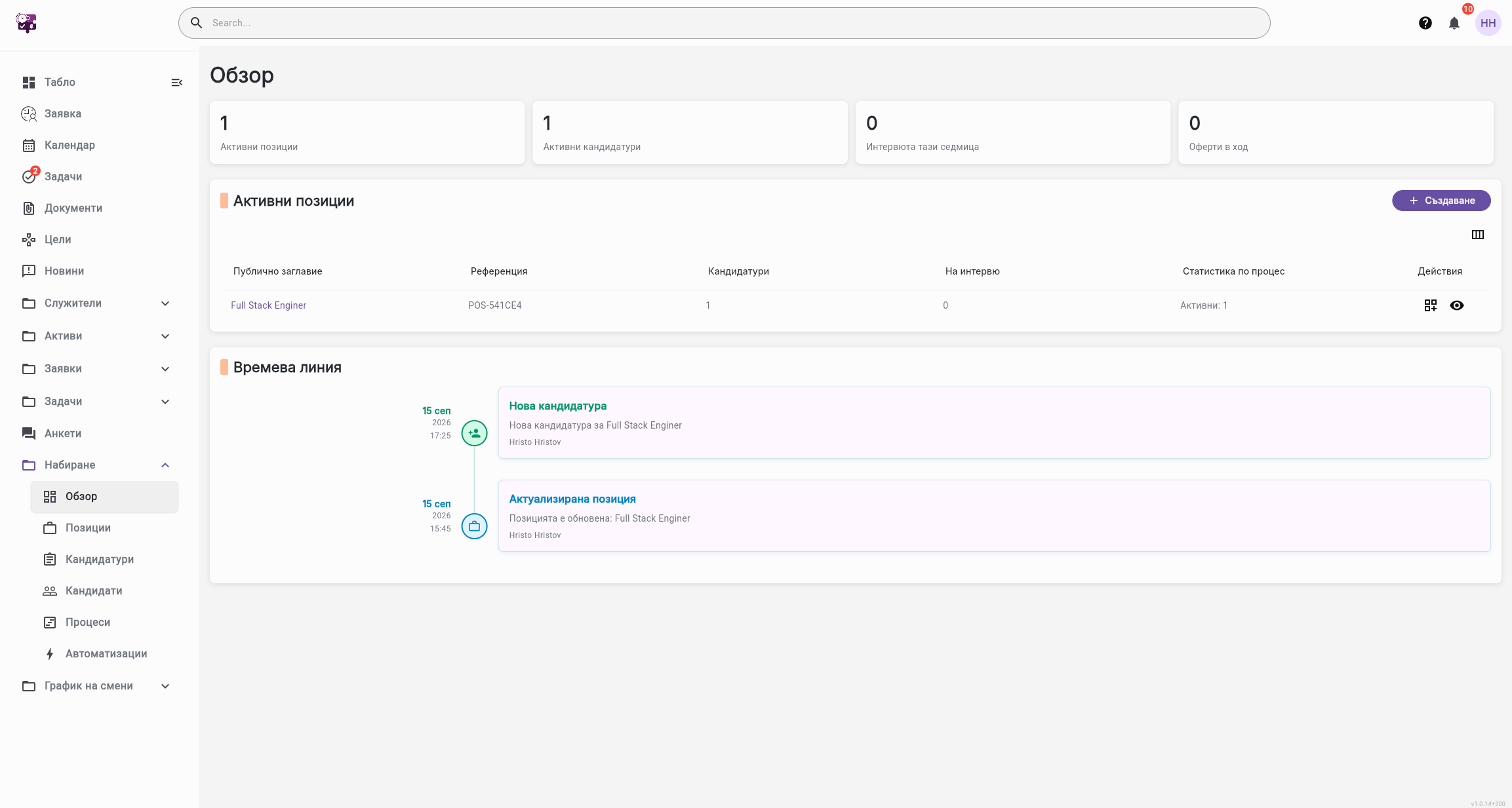Open Документи in sidebar

(x=73, y=208)
